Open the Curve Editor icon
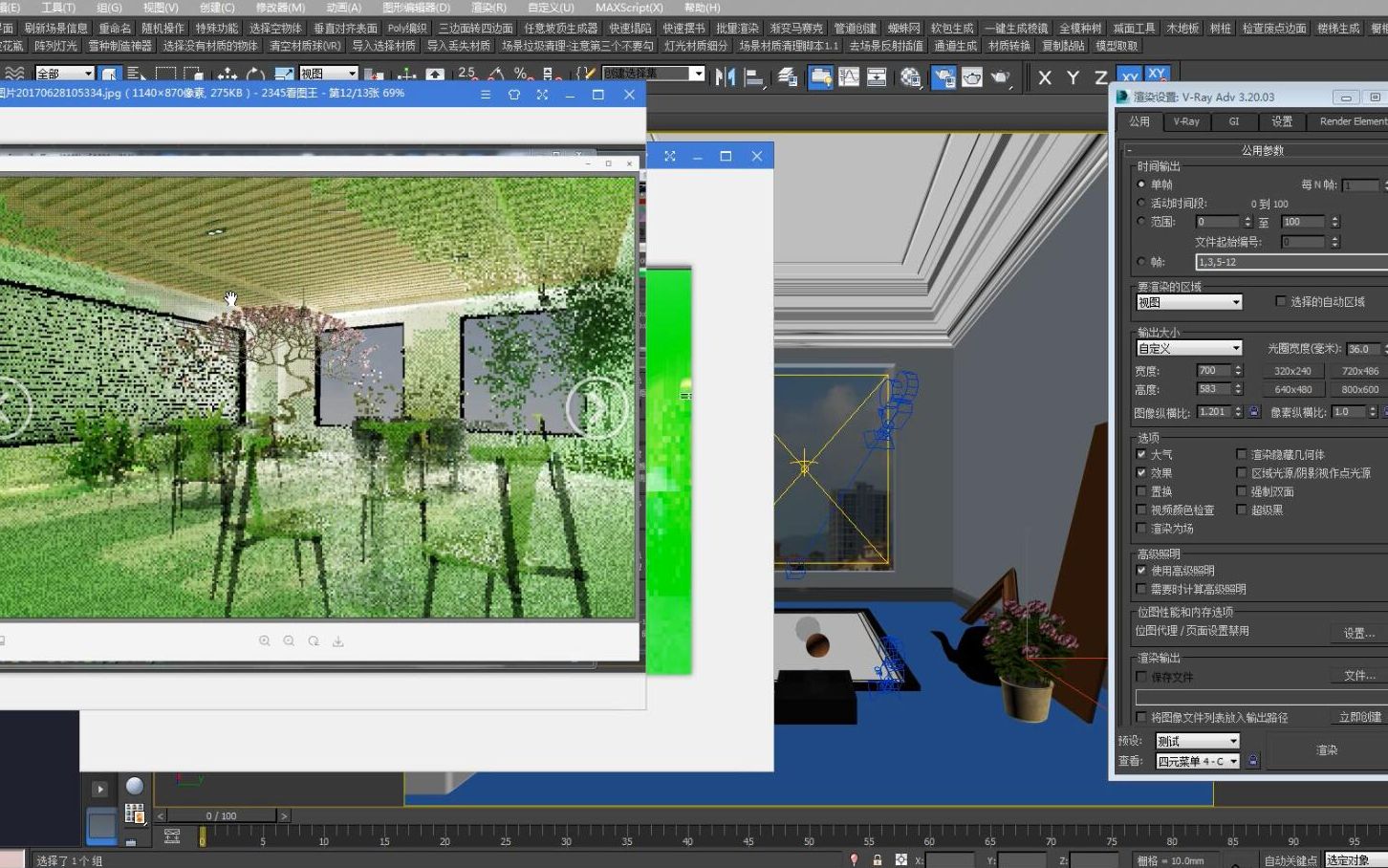 [850, 76]
